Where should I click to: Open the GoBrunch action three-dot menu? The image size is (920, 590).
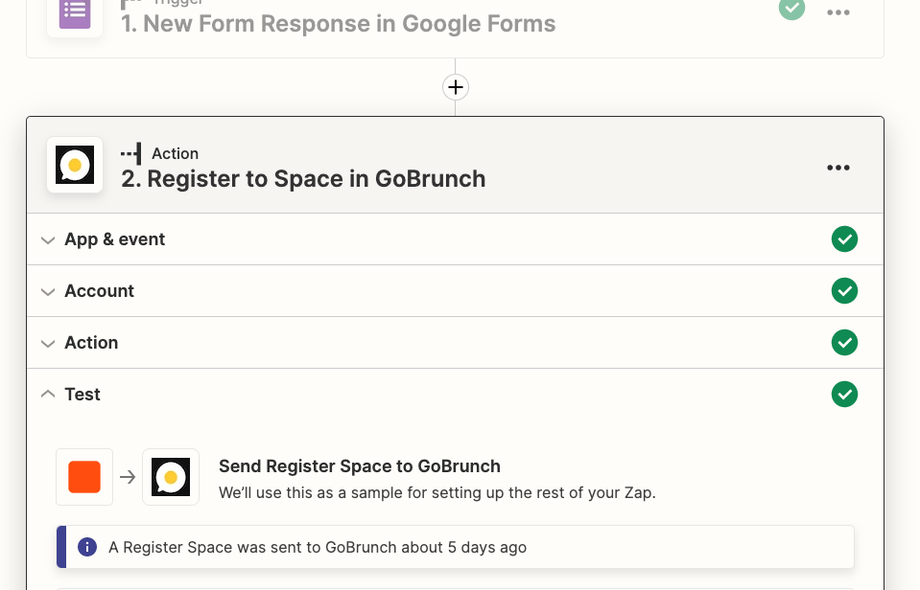(x=838, y=167)
